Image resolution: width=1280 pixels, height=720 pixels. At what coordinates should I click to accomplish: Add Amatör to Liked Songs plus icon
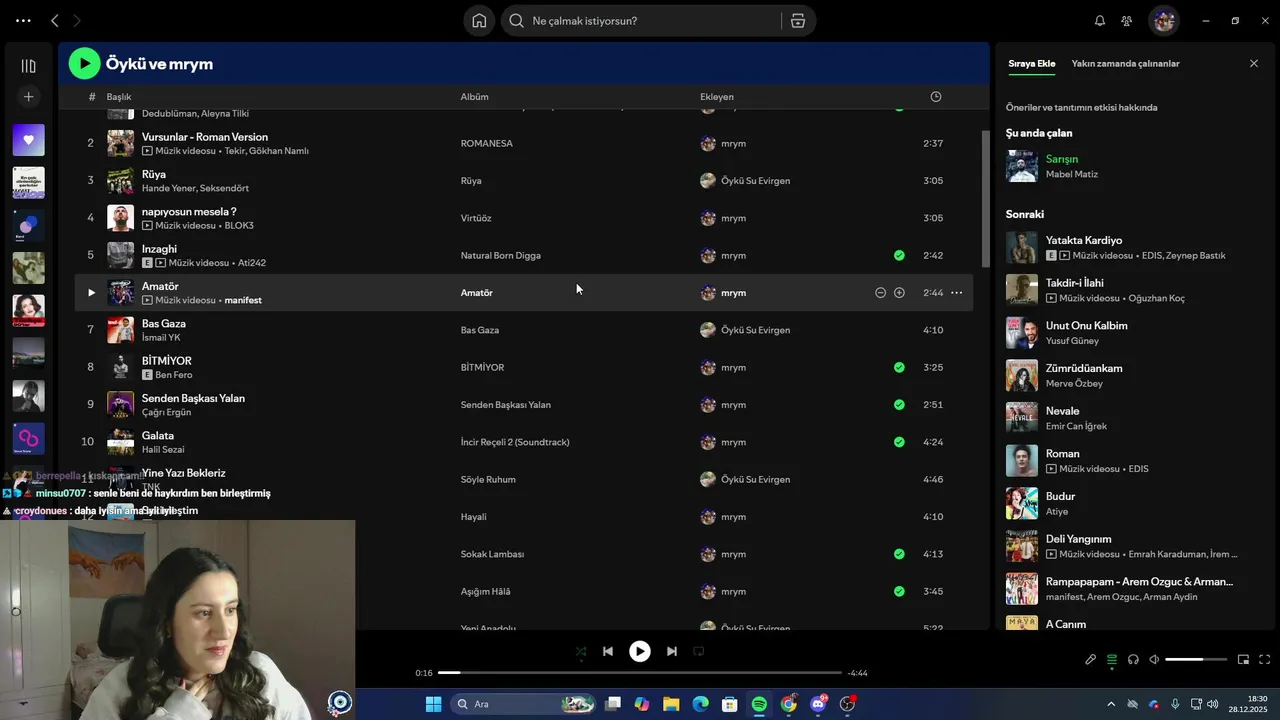(899, 293)
